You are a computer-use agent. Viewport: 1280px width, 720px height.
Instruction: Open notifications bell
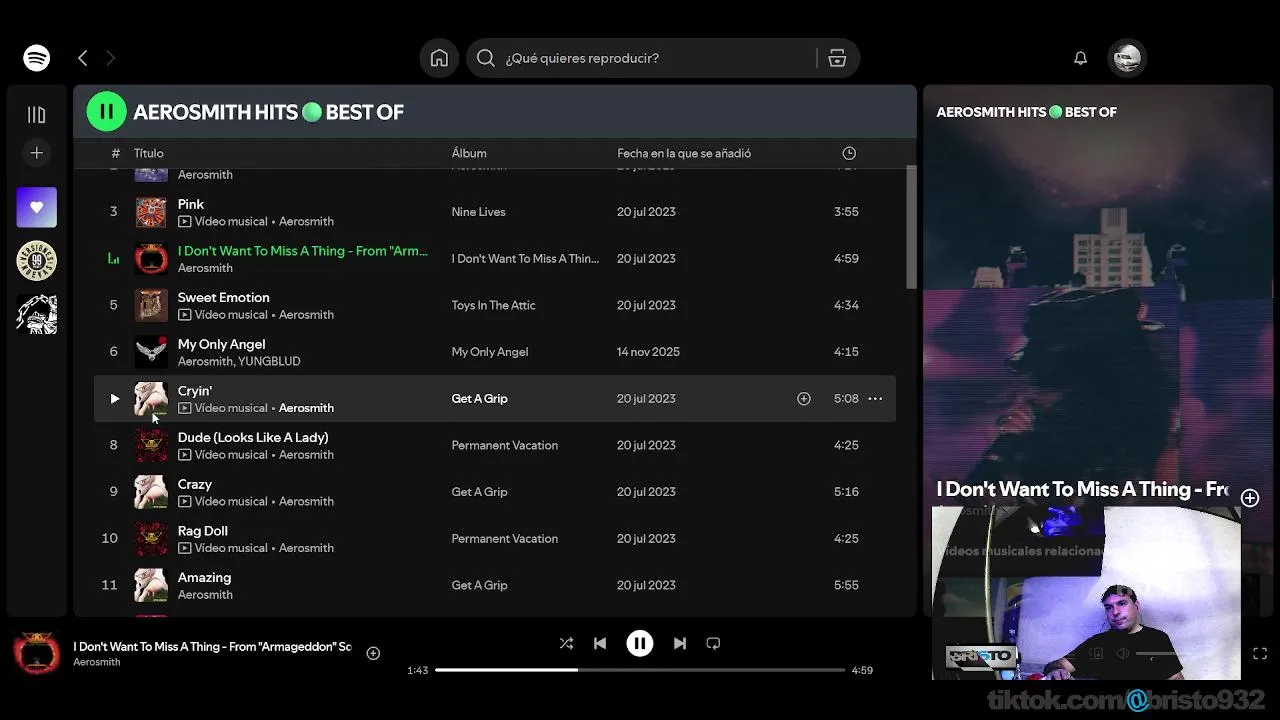tap(1080, 58)
